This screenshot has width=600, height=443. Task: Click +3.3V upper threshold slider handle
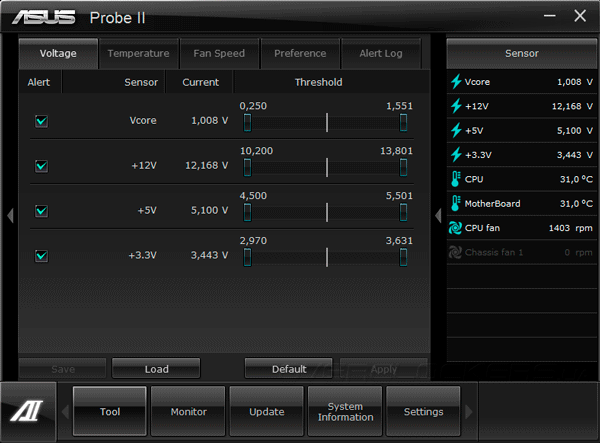(403, 257)
